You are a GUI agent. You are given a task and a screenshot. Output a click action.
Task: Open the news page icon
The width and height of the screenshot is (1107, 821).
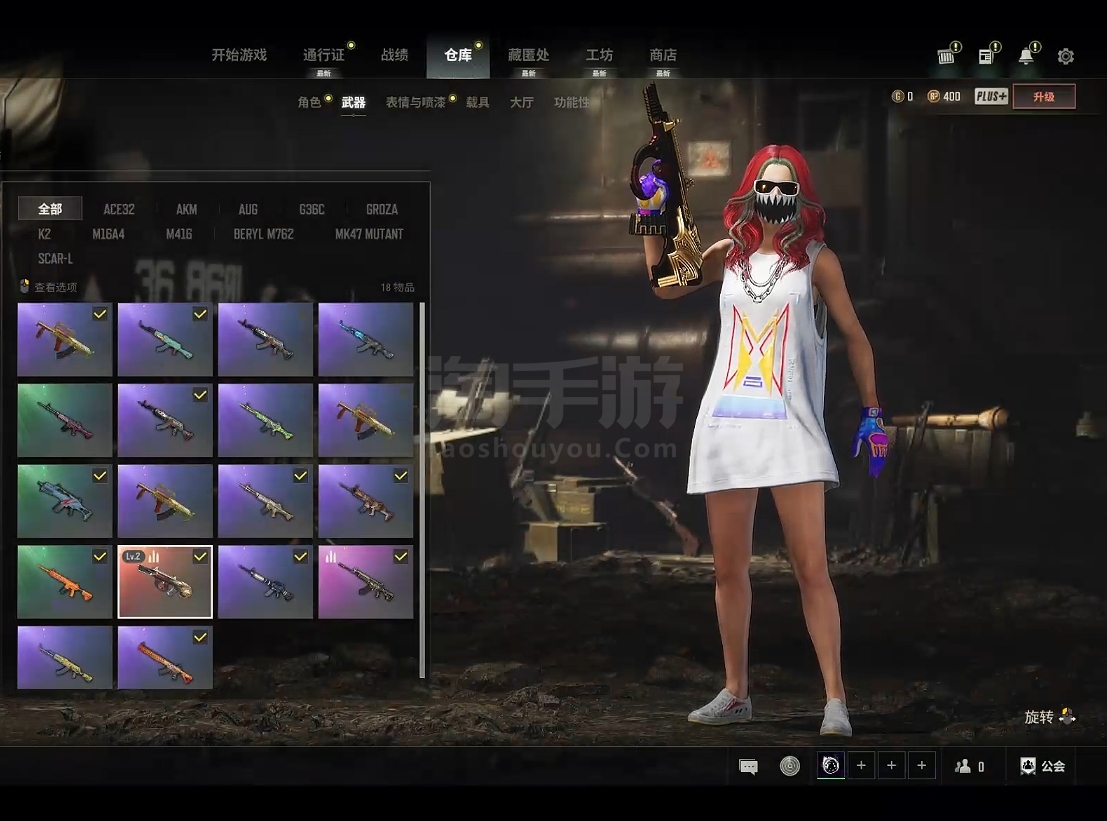(x=986, y=57)
